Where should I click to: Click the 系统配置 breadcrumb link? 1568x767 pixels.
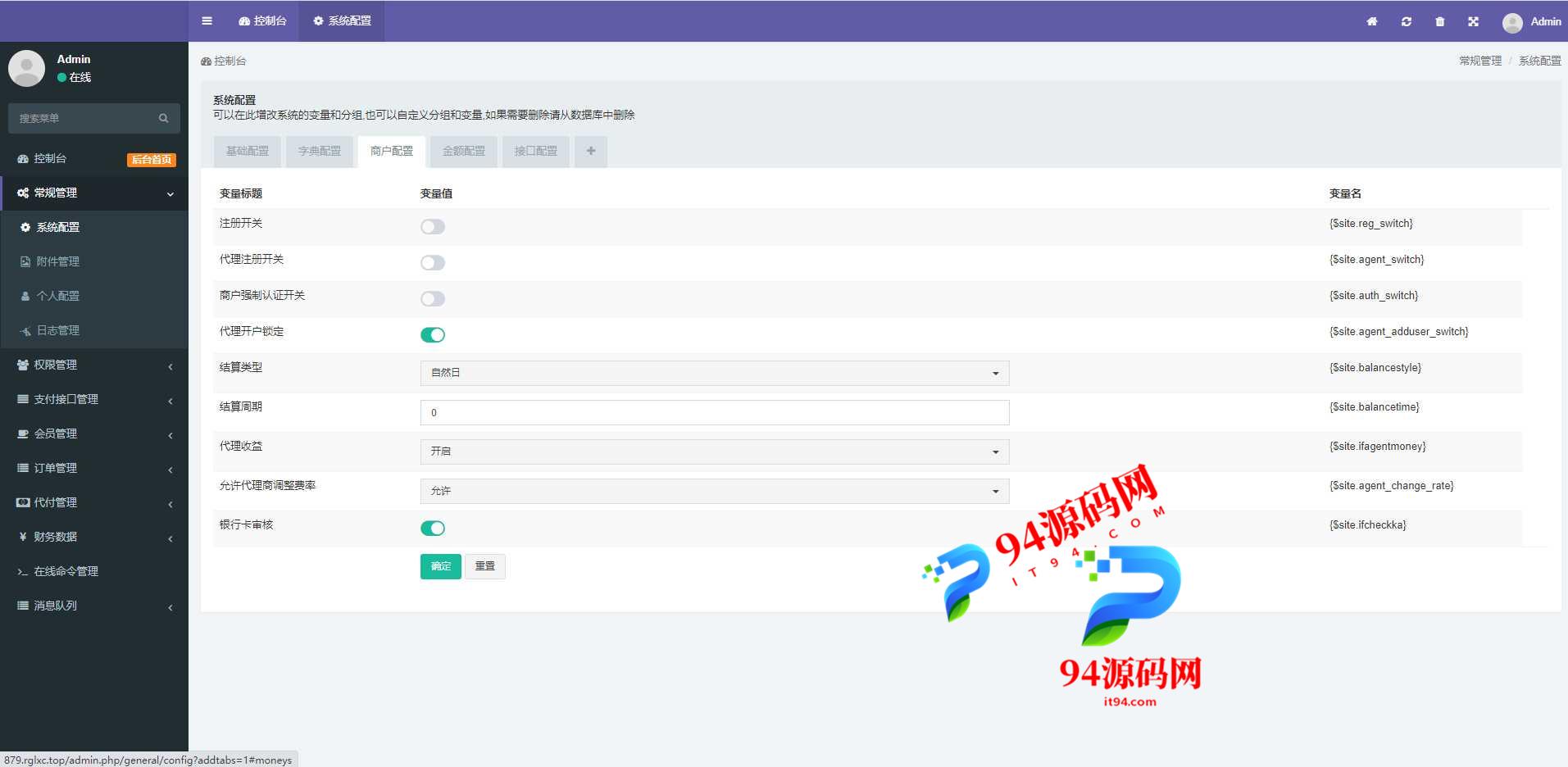click(1539, 61)
